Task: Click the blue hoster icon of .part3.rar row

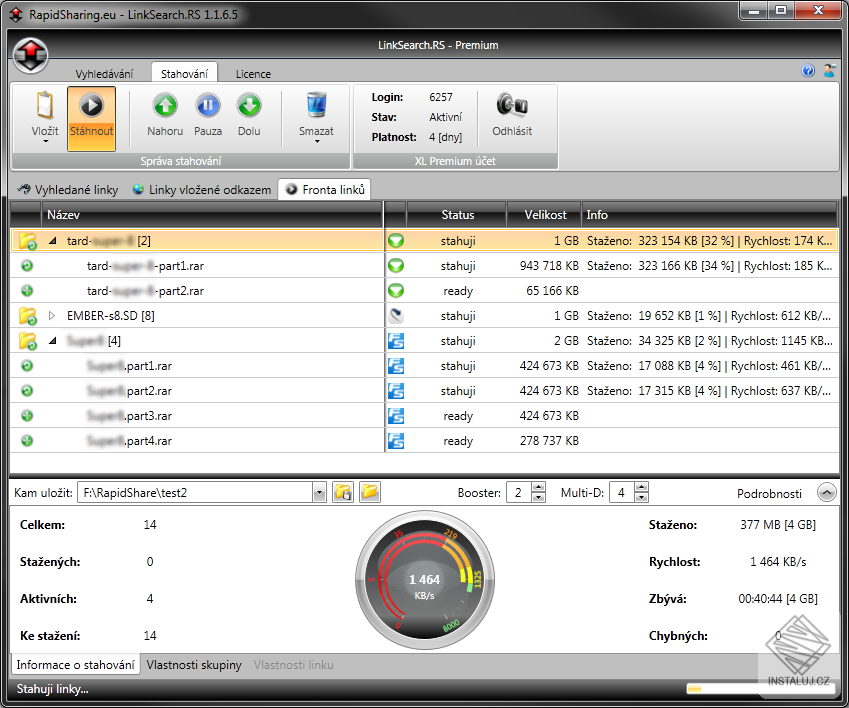Action: click(396, 416)
